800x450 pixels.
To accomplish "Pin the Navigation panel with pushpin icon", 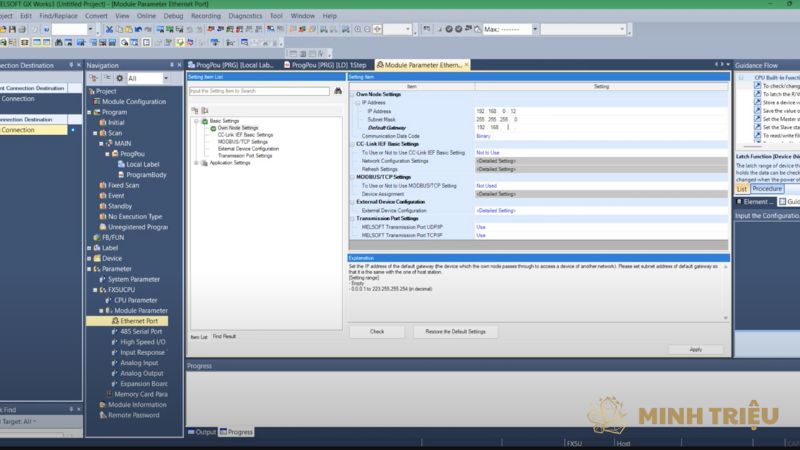I will coord(171,65).
